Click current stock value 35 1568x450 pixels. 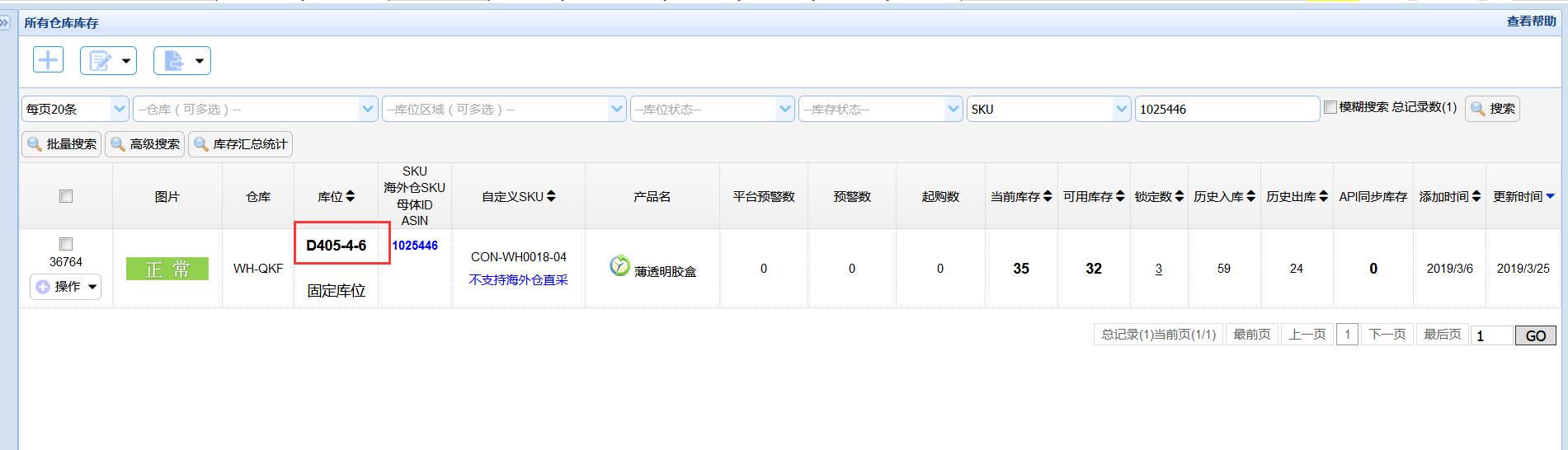[x=1021, y=269]
